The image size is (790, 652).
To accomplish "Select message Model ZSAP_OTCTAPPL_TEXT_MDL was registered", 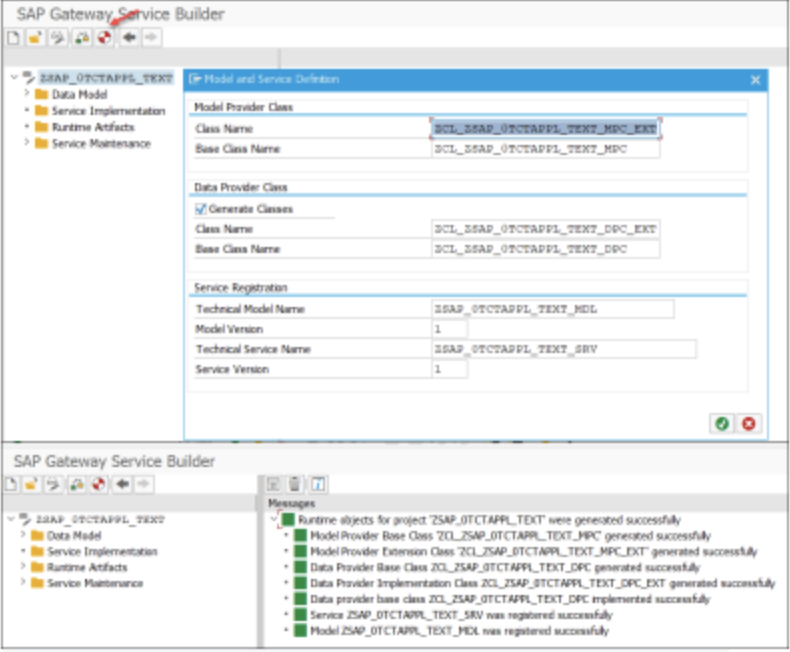I will coord(459,631).
